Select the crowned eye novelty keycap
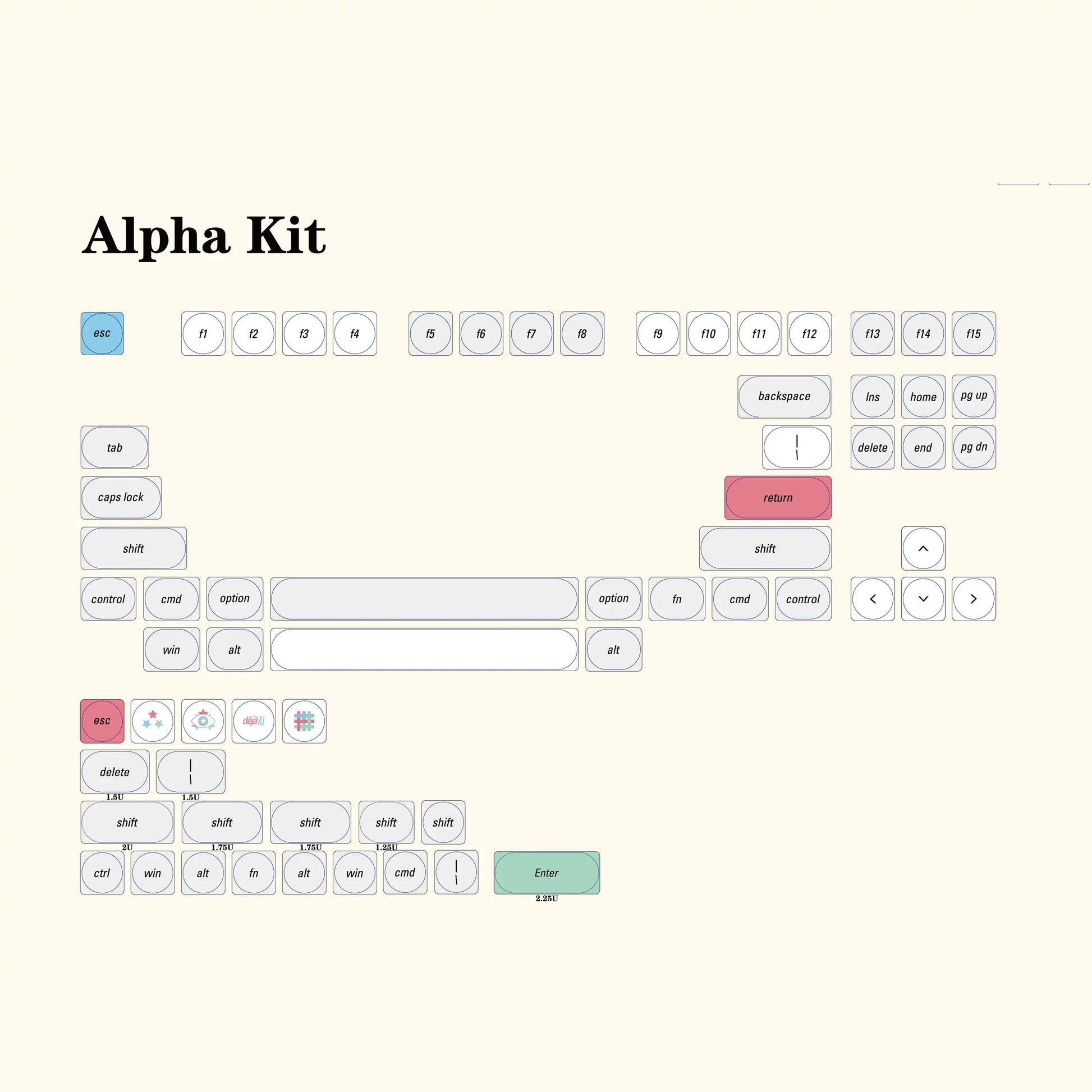This screenshot has height=1092, width=1092. 203,721
